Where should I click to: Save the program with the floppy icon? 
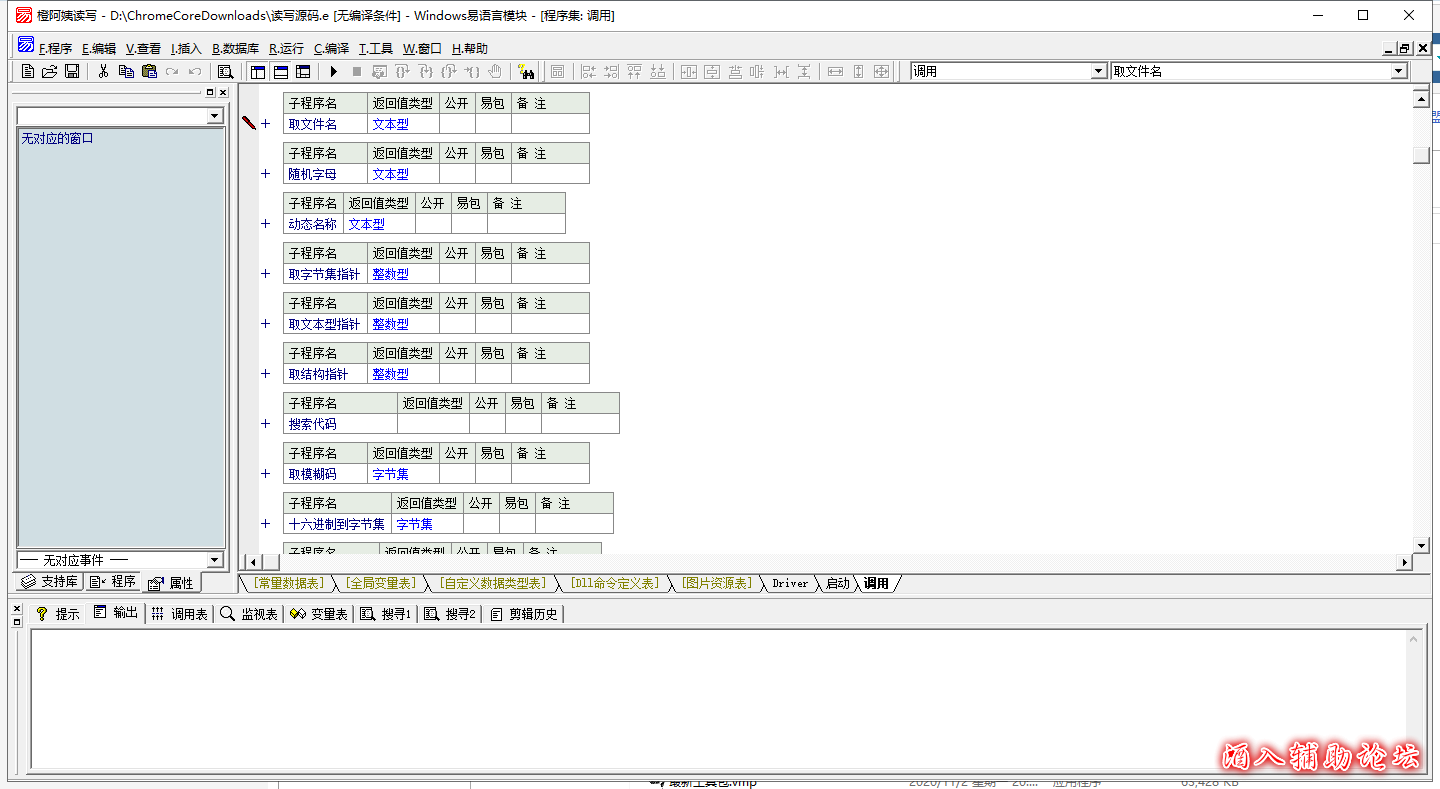click(72, 71)
